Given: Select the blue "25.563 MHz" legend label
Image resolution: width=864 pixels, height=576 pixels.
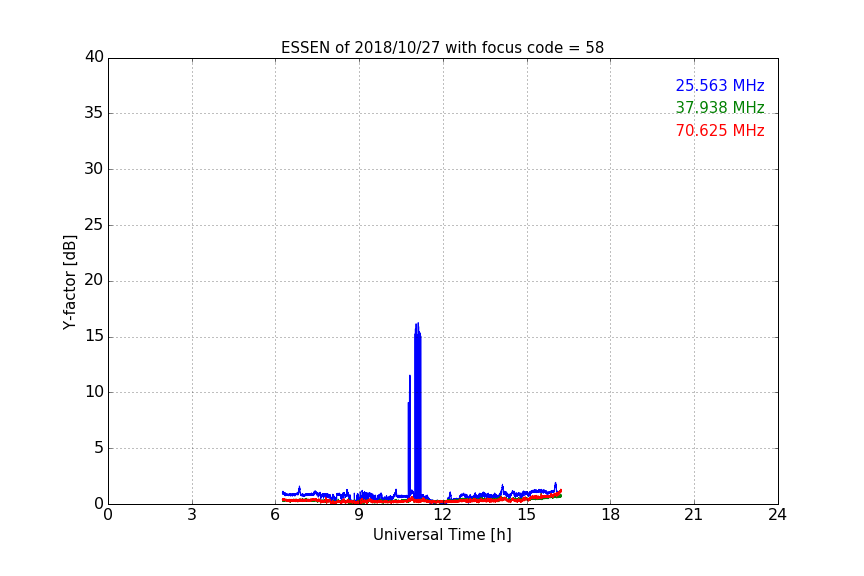Looking at the screenshot, I should [x=720, y=85].
